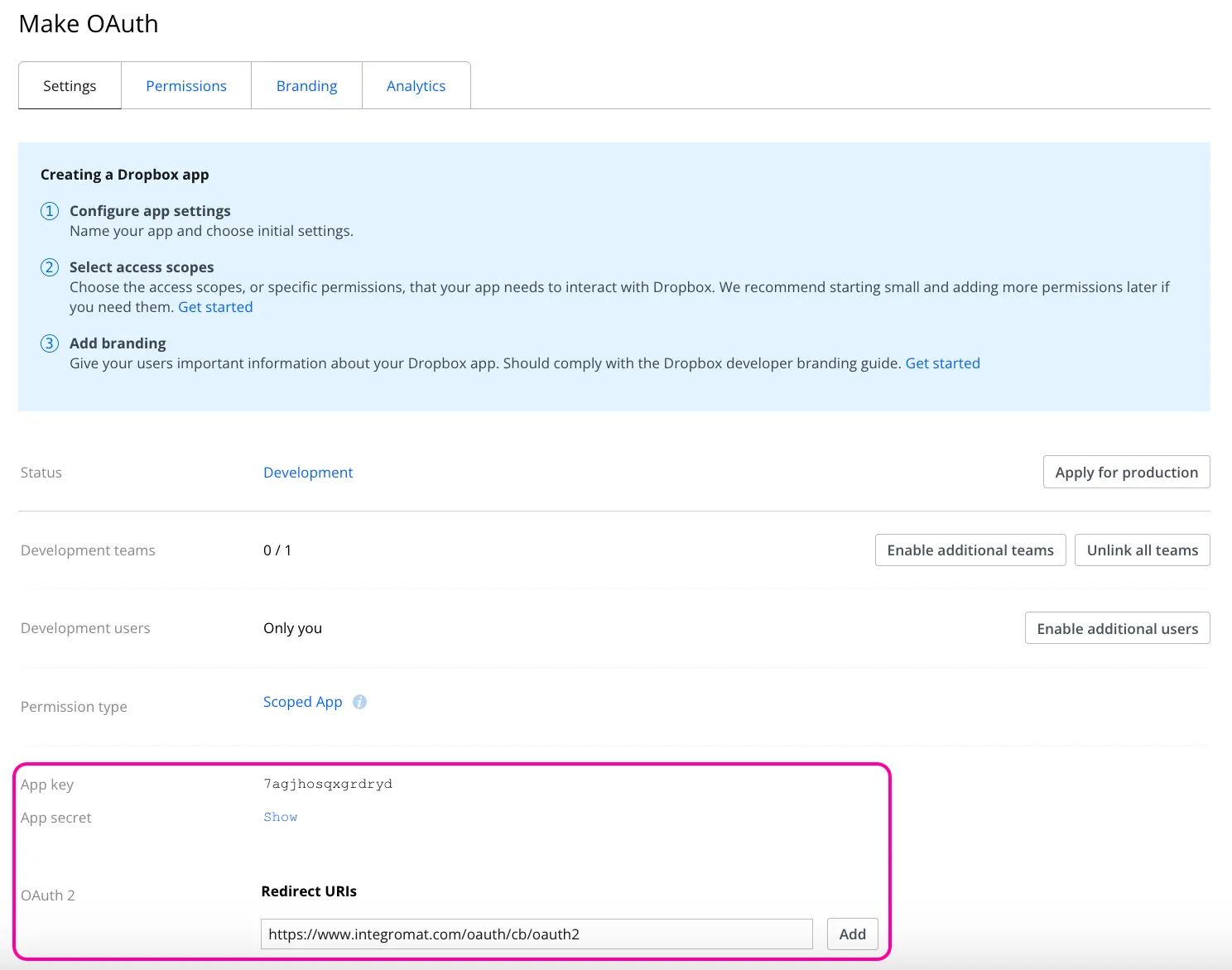The width and height of the screenshot is (1232, 970).
Task: Show the App secret
Action: (x=281, y=817)
